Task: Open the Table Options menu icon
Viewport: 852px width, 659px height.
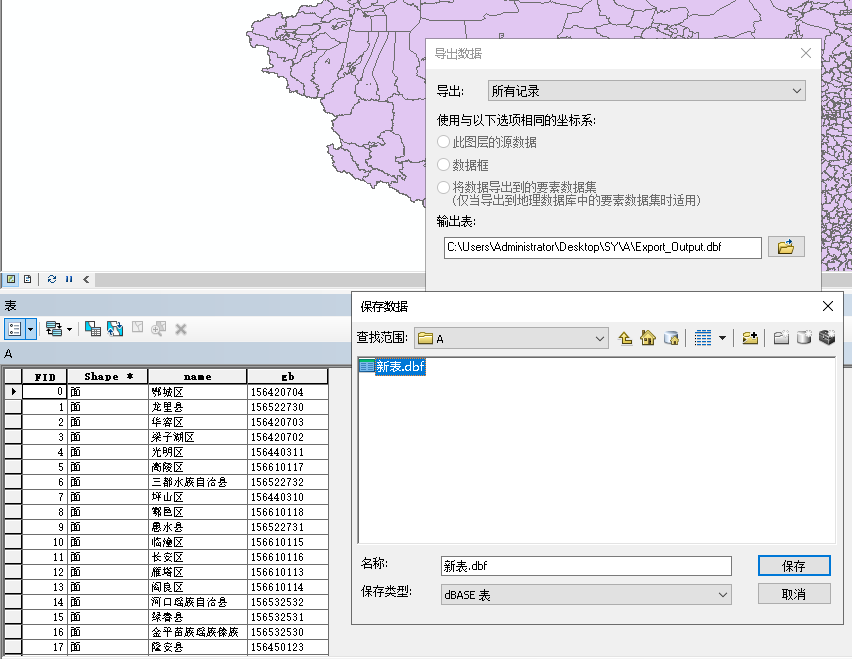Action: pyautogui.click(x=19, y=328)
